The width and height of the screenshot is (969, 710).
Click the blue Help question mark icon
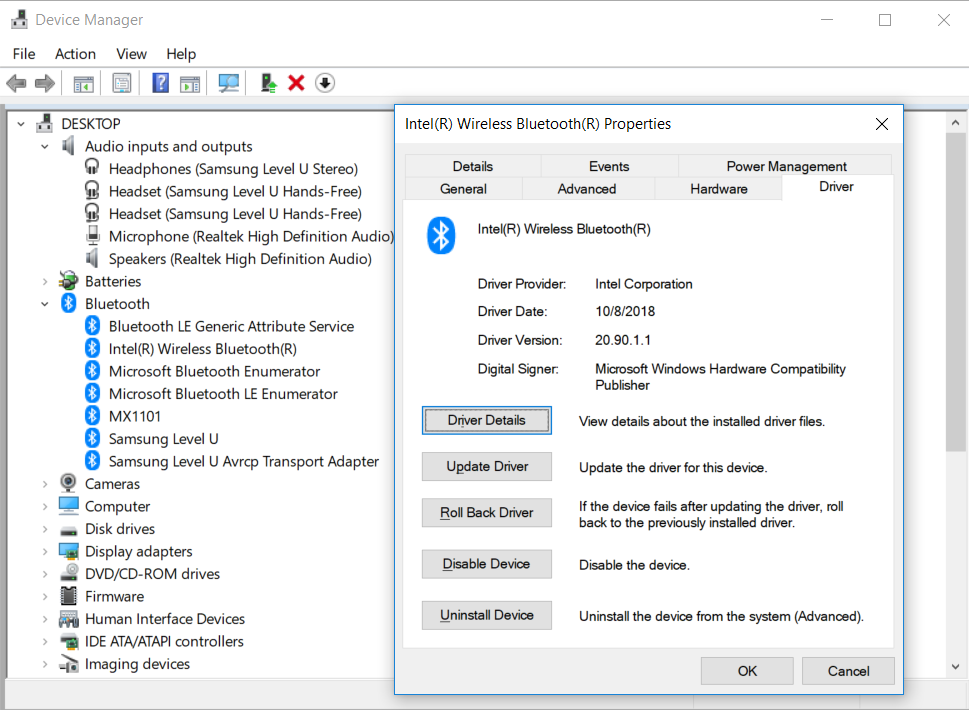[161, 83]
